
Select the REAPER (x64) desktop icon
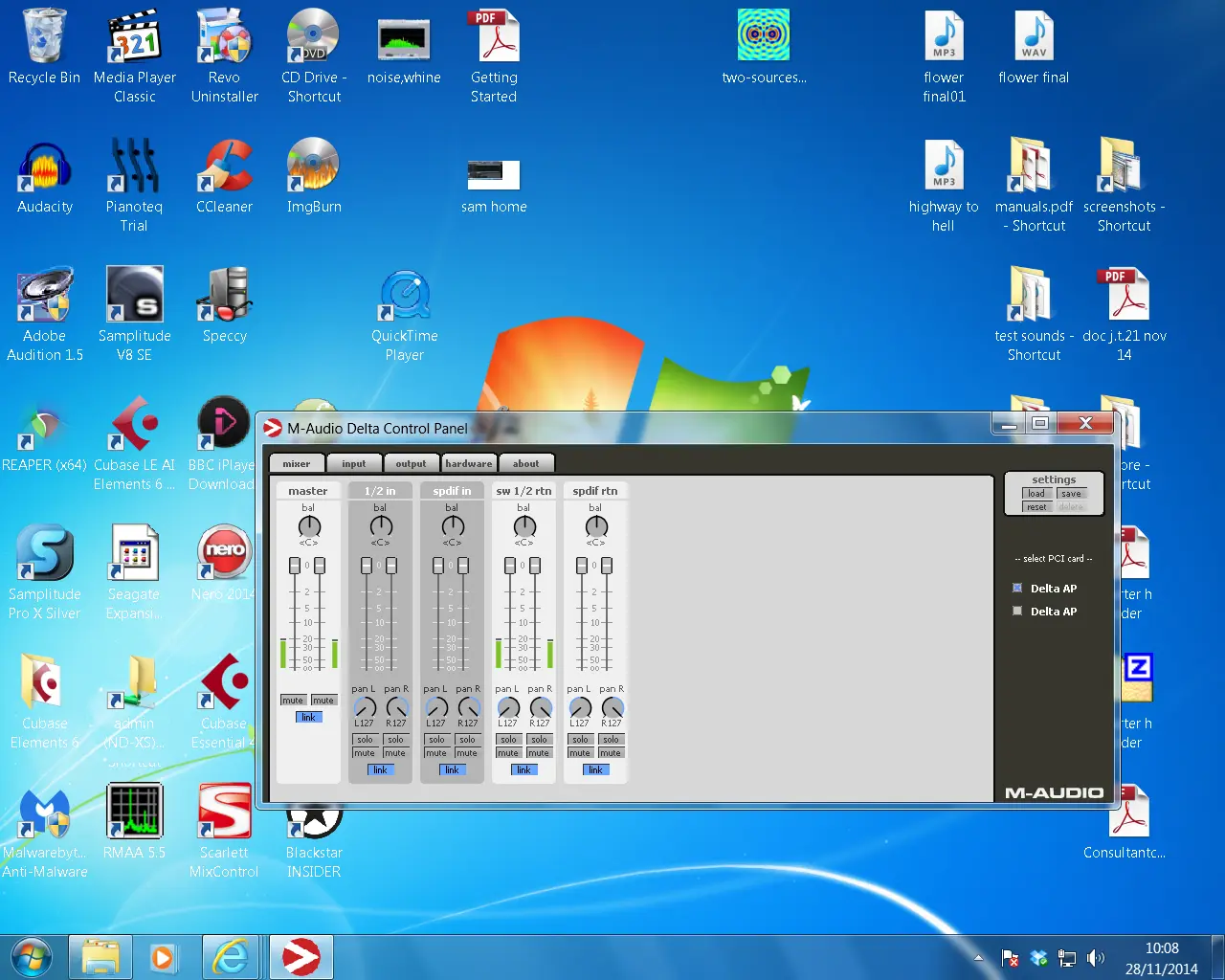[x=44, y=435]
